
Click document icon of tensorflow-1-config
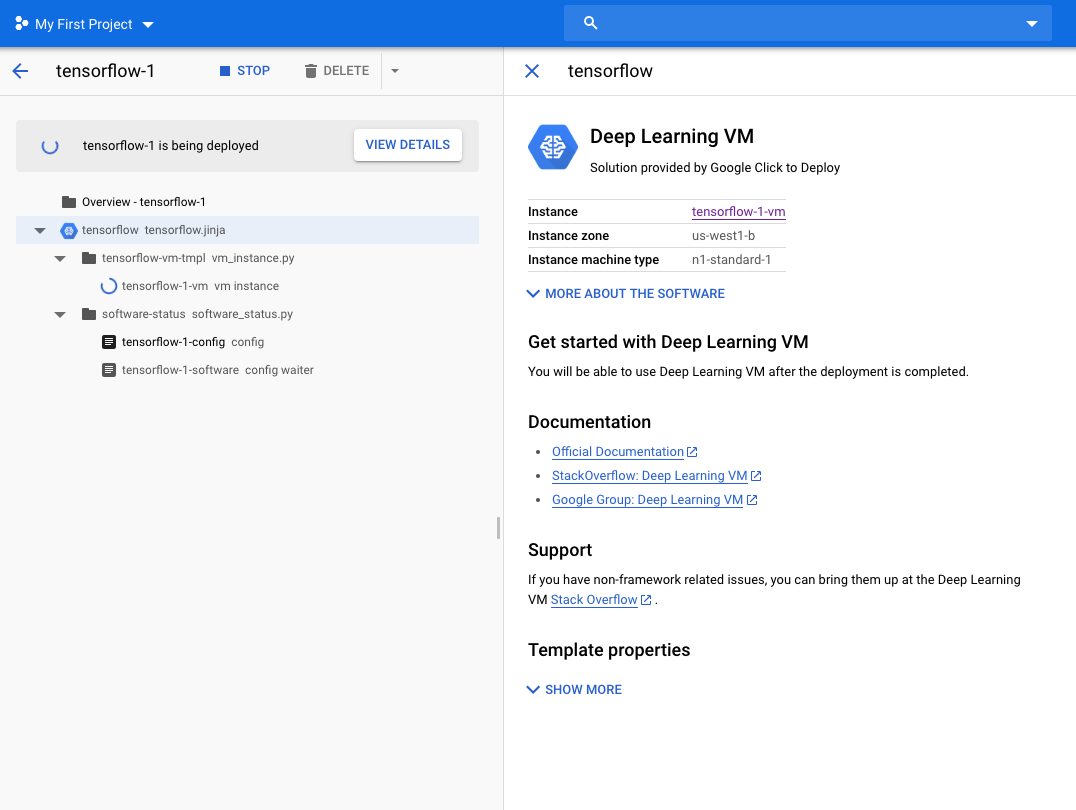point(108,342)
